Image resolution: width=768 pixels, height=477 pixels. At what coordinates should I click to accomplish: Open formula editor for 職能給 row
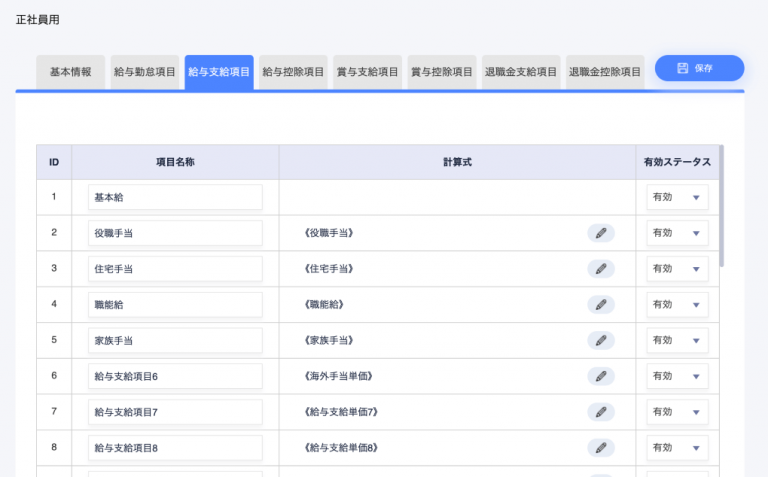tap(601, 305)
